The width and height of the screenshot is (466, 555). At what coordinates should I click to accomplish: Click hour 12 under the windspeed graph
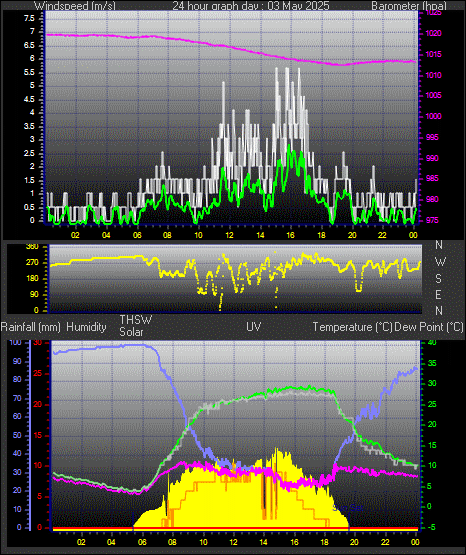pyautogui.click(x=230, y=235)
